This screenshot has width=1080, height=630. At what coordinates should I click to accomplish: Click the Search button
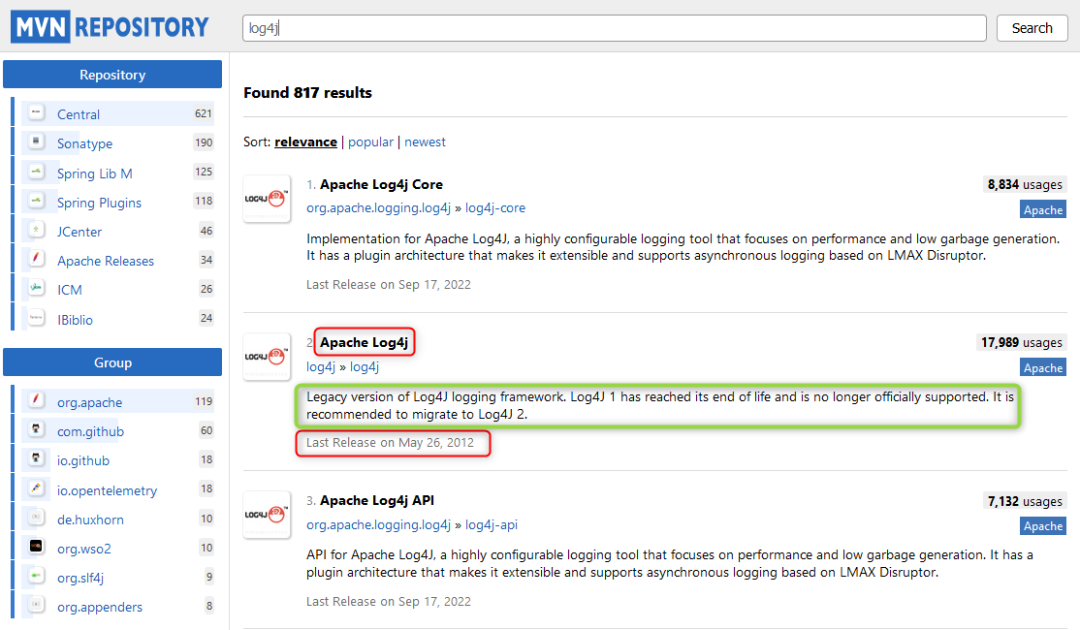pyautogui.click(x=1032, y=28)
